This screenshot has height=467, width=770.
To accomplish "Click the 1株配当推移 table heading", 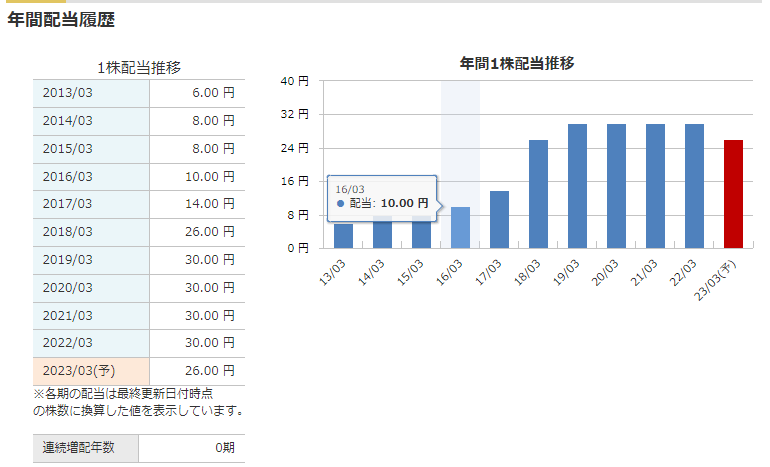I will click(x=139, y=68).
